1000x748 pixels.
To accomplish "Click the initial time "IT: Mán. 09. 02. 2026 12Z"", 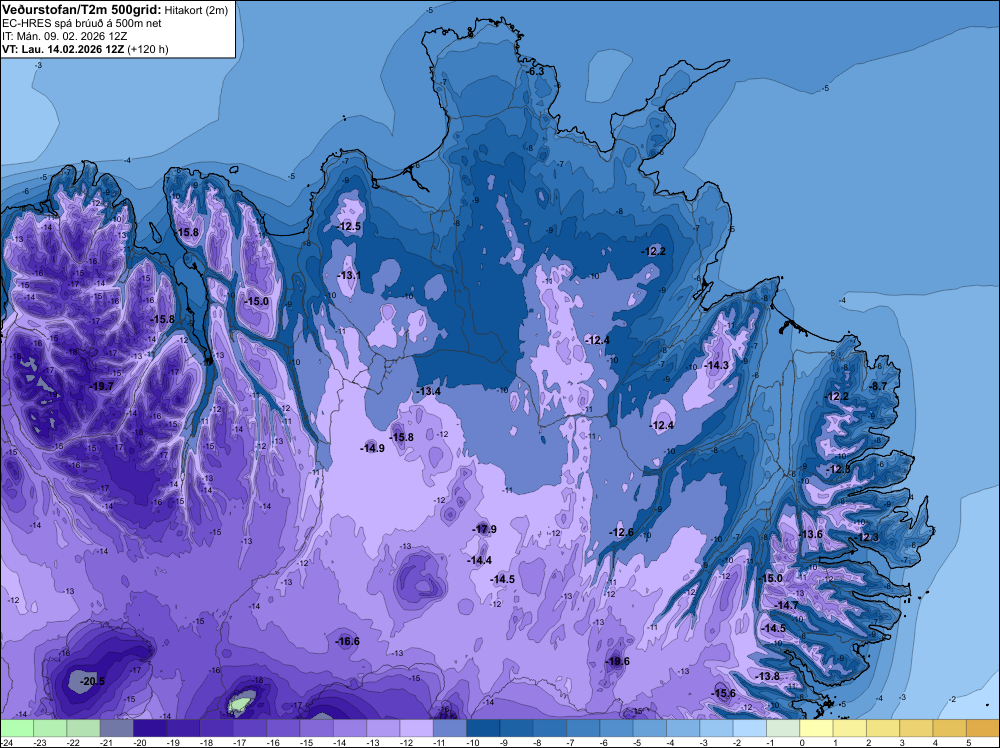I will [x=64, y=36].
